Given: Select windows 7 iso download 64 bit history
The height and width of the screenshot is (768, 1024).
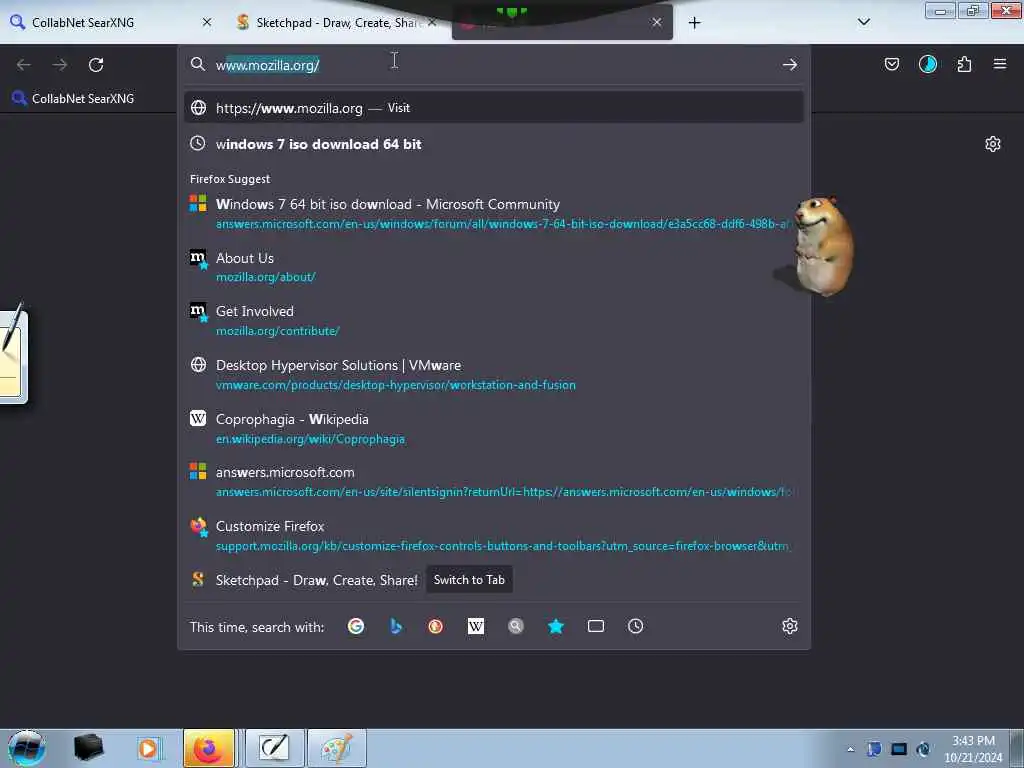Looking at the screenshot, I should click(x=494, y=144).
